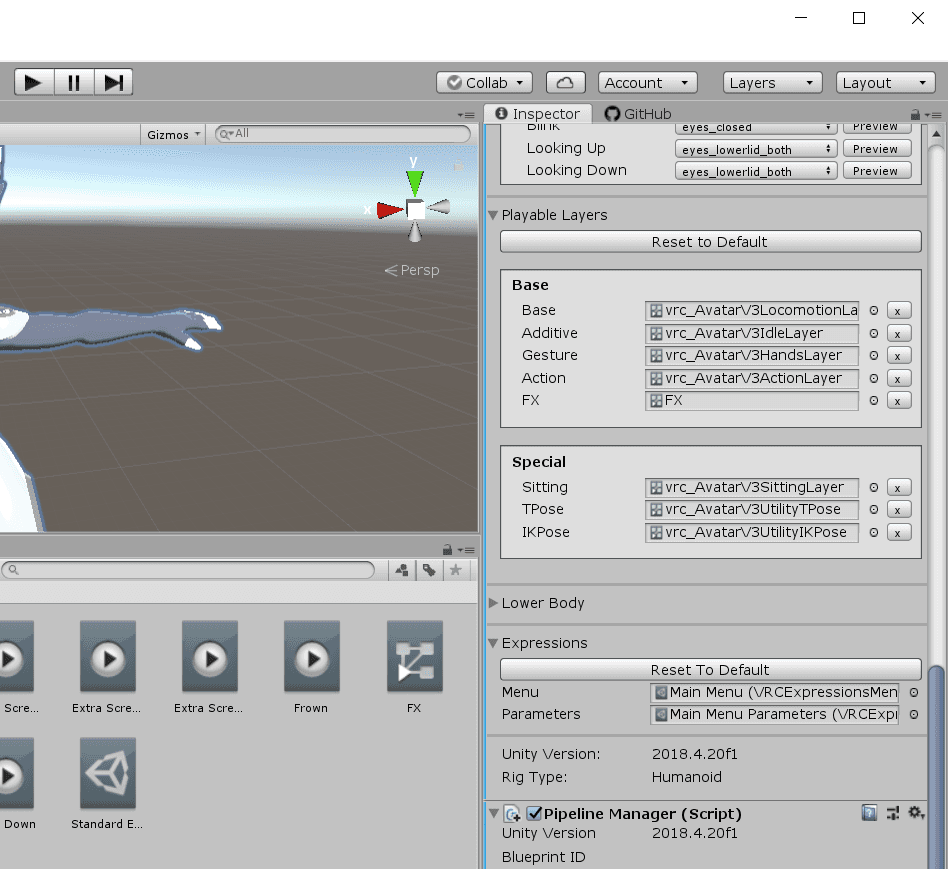Image resolution: width=948 pixels, height=869 pixels.
Task: Toggle Persp projection label
Action: tap(412, 270)
